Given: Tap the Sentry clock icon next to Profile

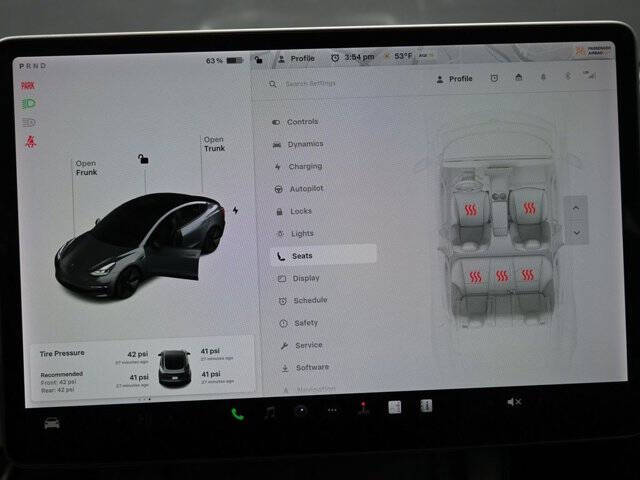Looking at the screenshot, I should point(494,78).
